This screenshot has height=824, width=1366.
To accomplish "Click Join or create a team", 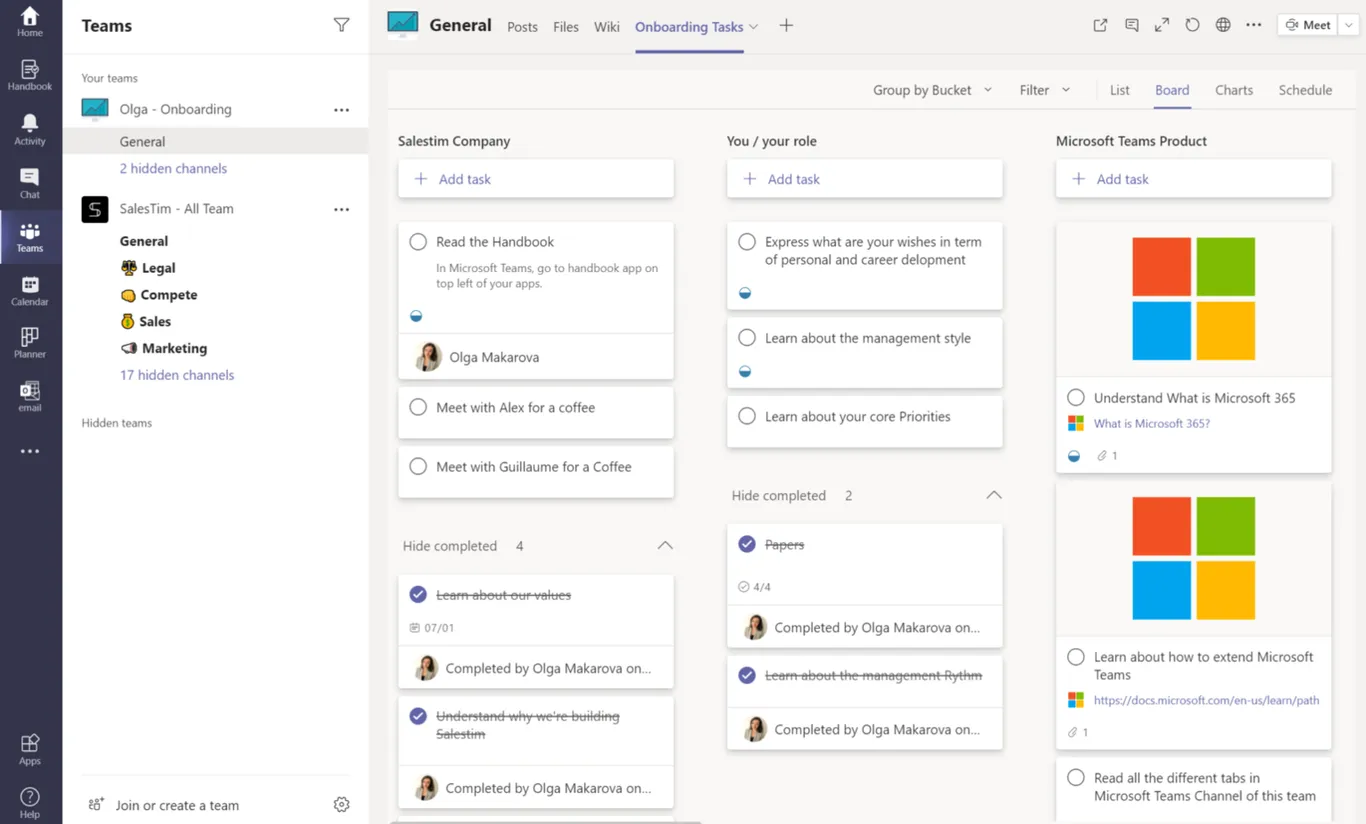I will pos(177,805).
